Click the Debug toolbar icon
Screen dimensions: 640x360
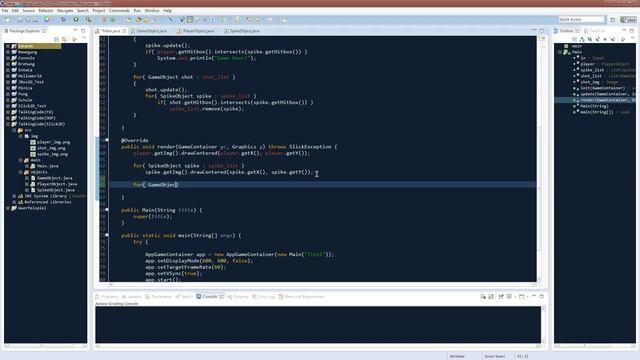63,20
